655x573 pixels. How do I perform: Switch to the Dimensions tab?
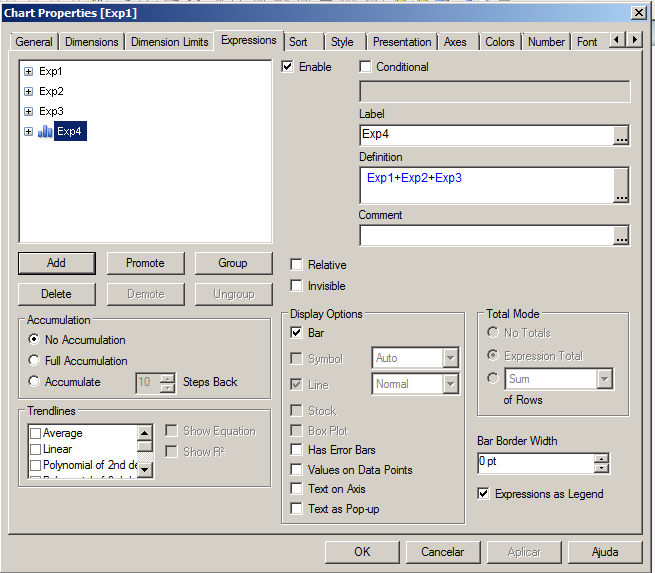92,42
